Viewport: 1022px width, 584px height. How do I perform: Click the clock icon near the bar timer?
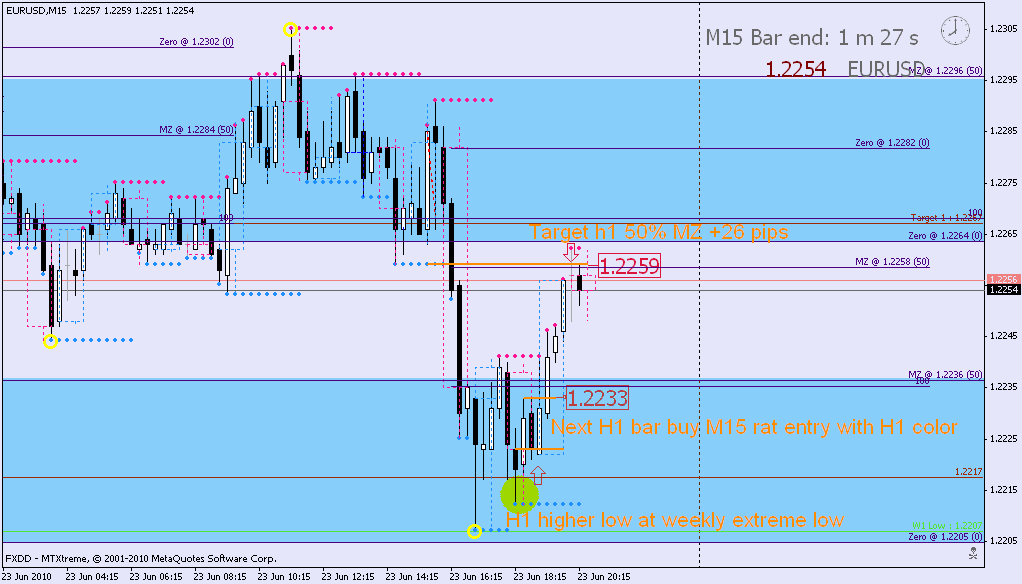tap(955, 30)
